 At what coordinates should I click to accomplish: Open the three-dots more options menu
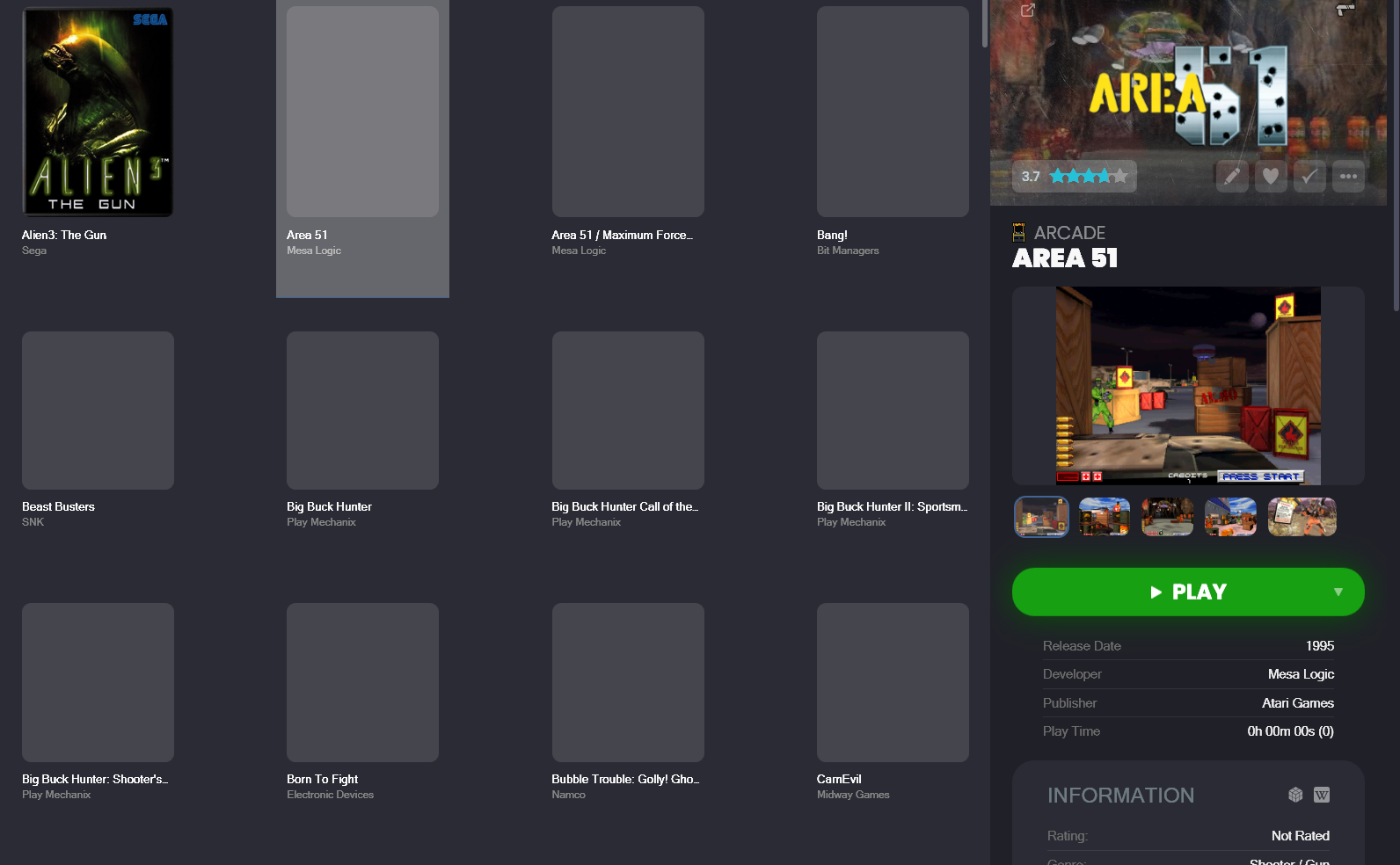click(1348, 176)
